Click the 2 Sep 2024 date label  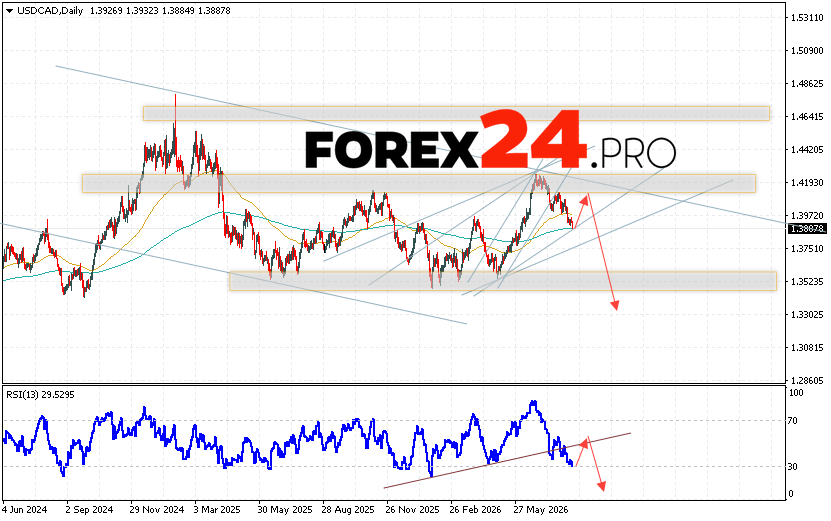(x=89, y=510)
